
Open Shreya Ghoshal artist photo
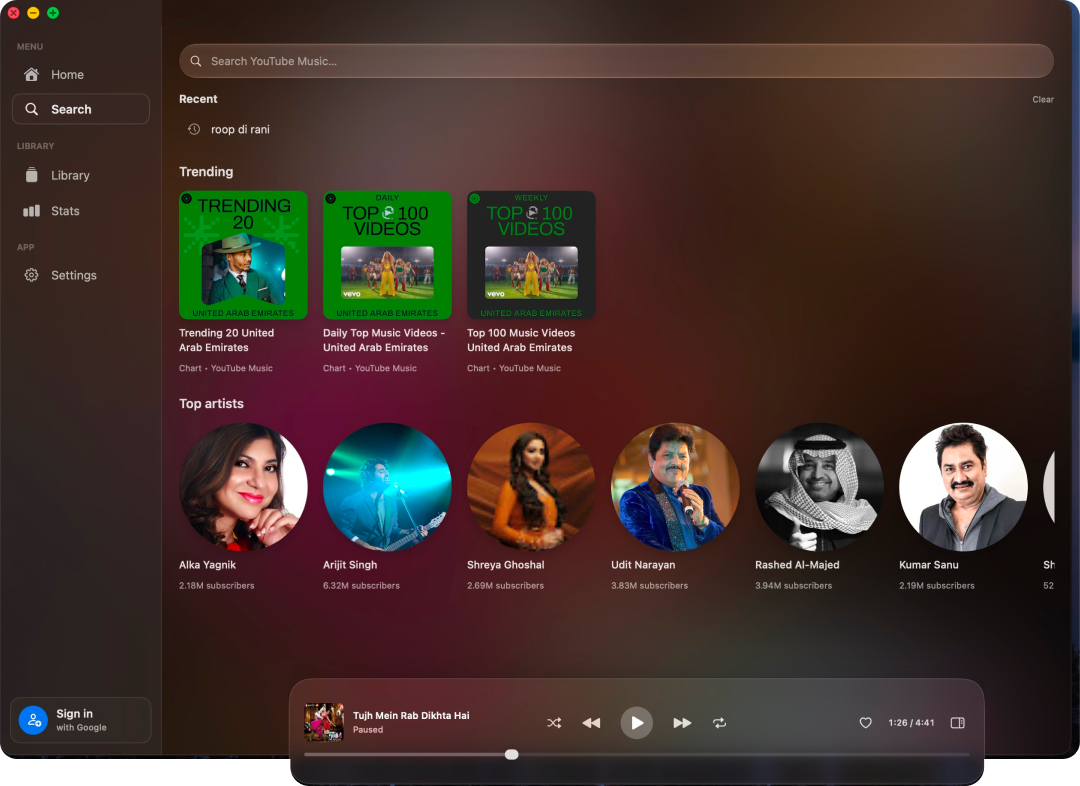tap(531, 487)
